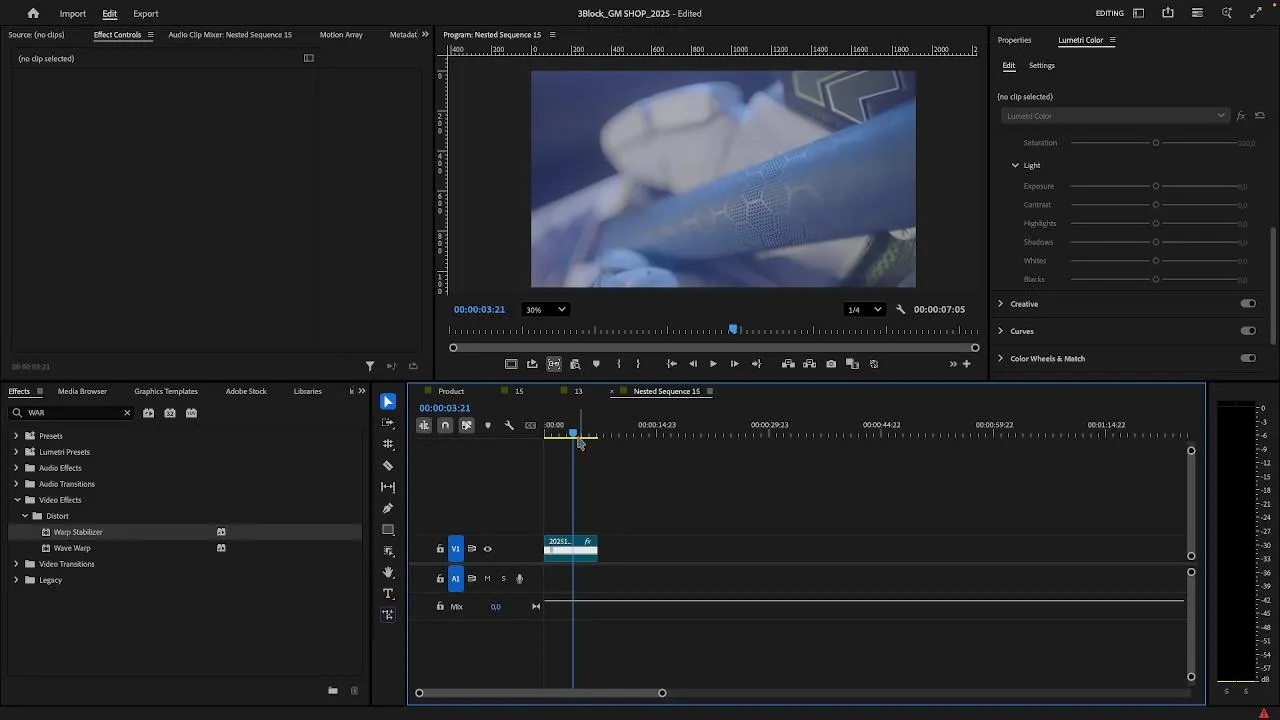Screen dimensions: 1280x720
Task: Click the Extract button in Program monitor
Action: 809,364
